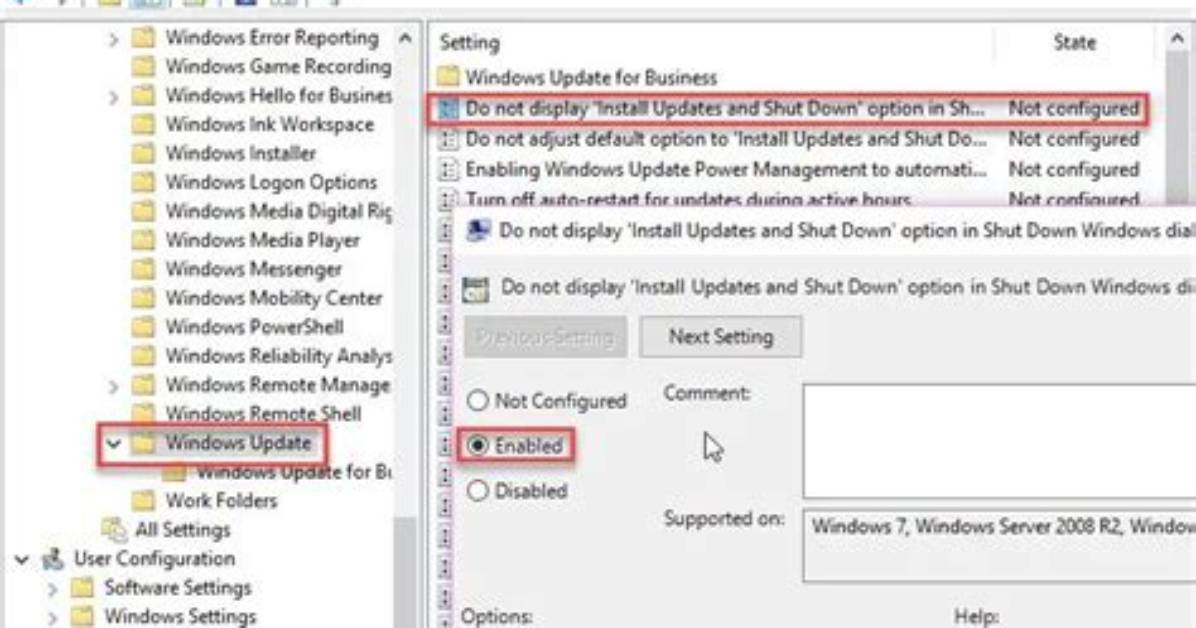Select 'Turn off auto-restart for updates' policy row
Image resolution: width=1196 pixels, height=628 pixels.
788,198
